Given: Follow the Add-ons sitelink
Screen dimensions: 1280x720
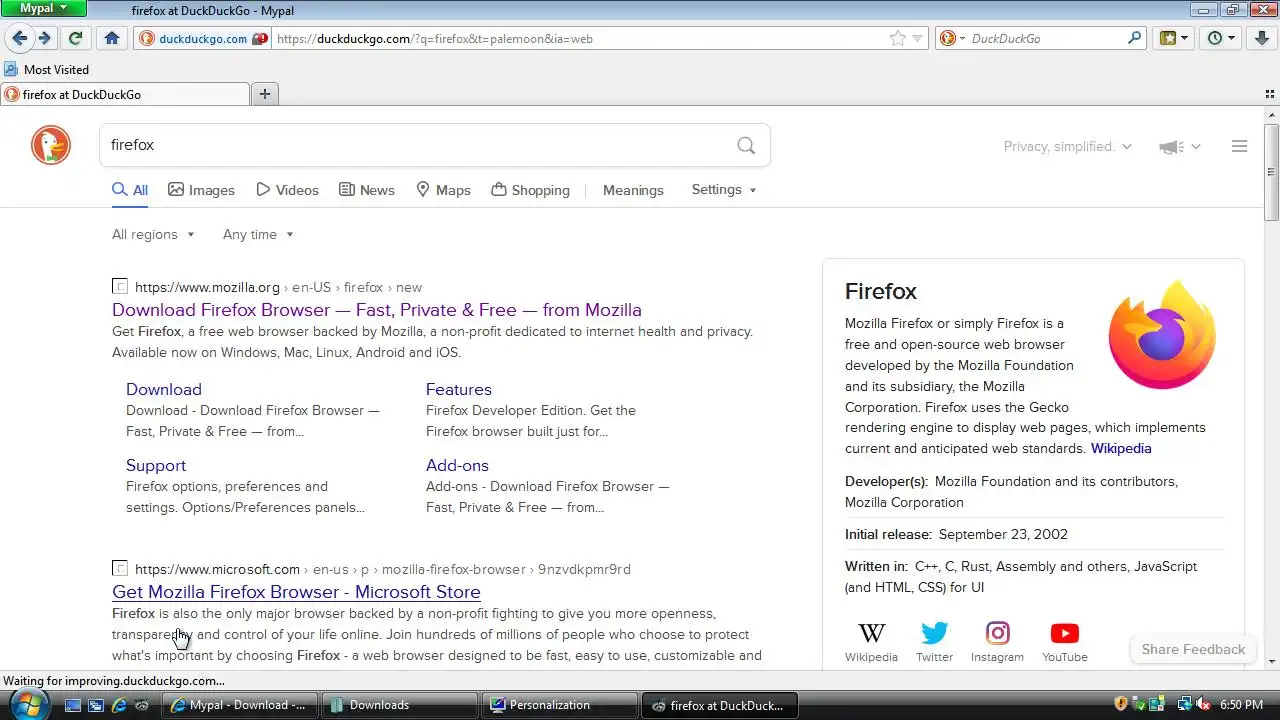Looking at the screenshot, I should 457,465.
